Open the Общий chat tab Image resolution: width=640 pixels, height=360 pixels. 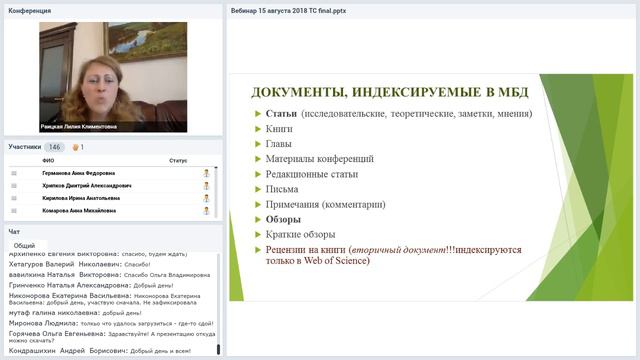click(x=24, y=246)
